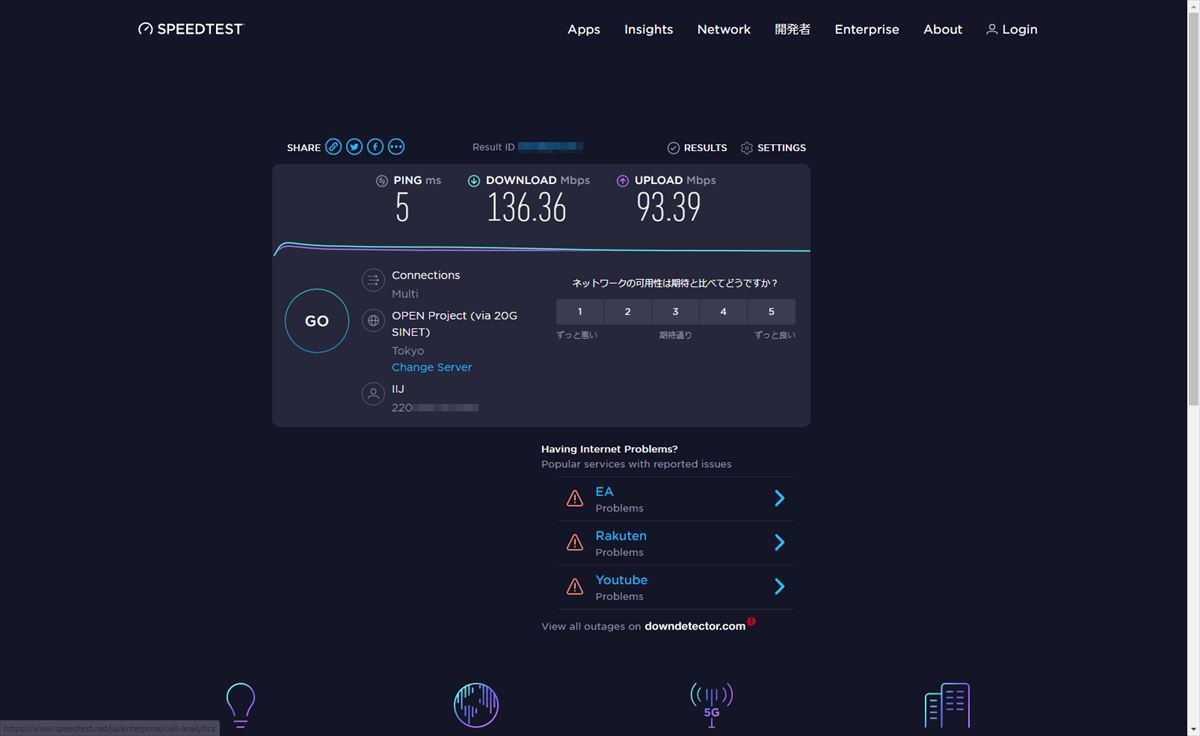Open the Enterprise menu
The image size is (1200, 736).
(867, 30)
